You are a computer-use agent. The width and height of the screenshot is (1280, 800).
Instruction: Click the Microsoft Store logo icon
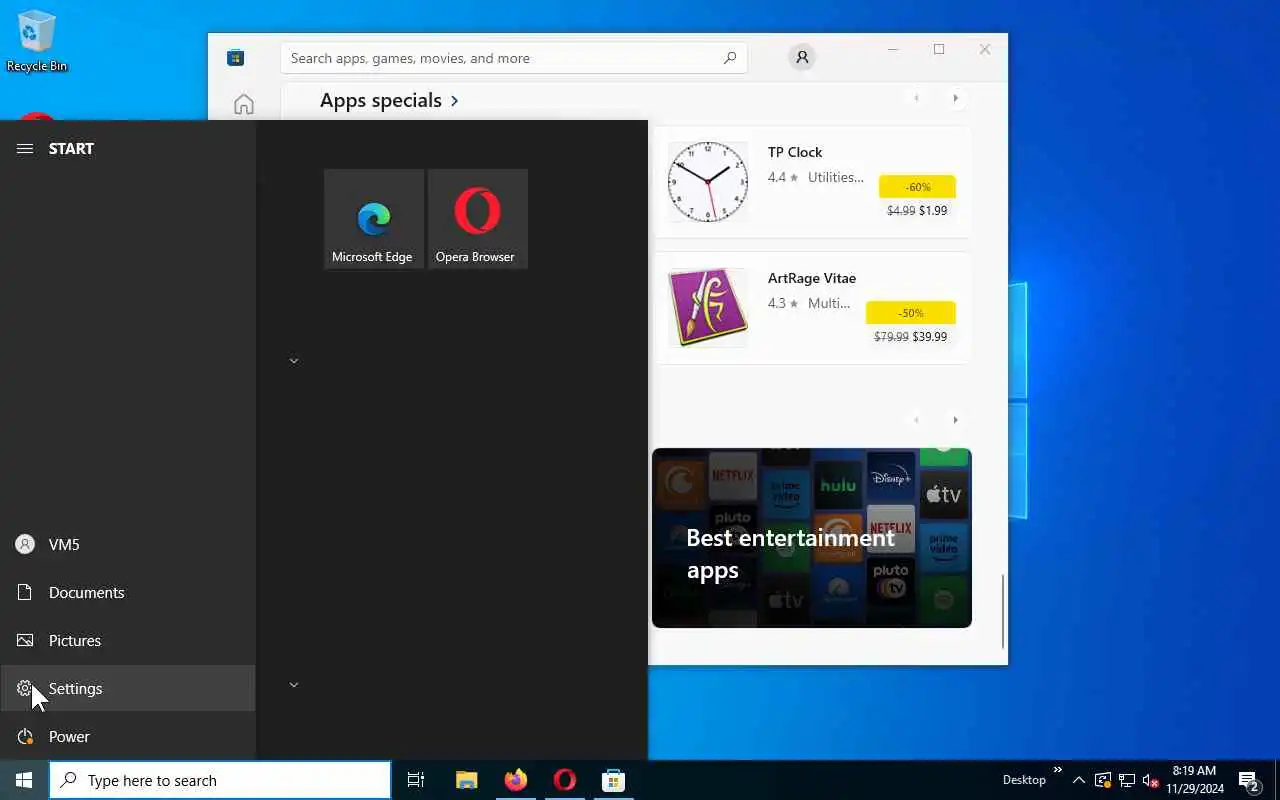(x=235, y=58)
